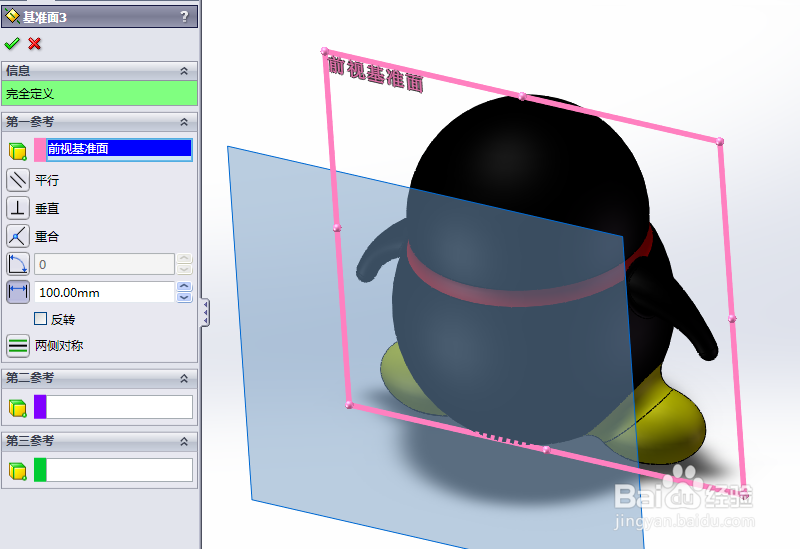Toggle the angle constraint icon
Screen dimensions: 800x549
(18, 264)
